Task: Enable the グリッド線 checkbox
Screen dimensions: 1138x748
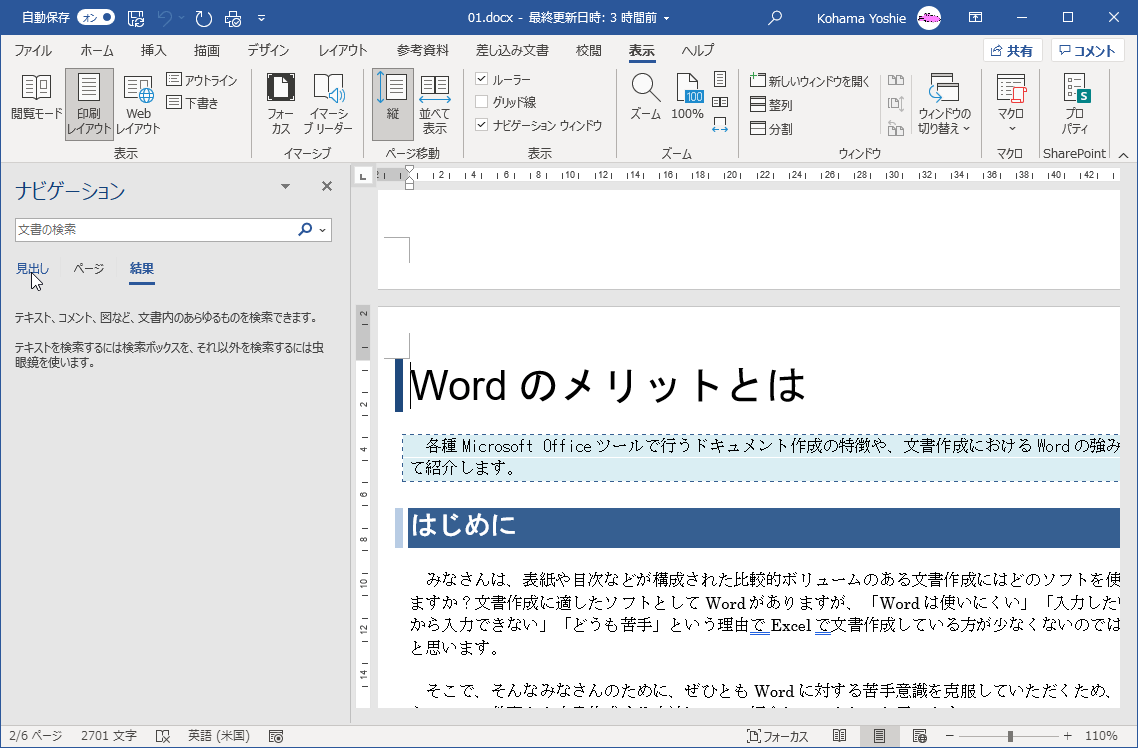Action: tap(482, 102)
